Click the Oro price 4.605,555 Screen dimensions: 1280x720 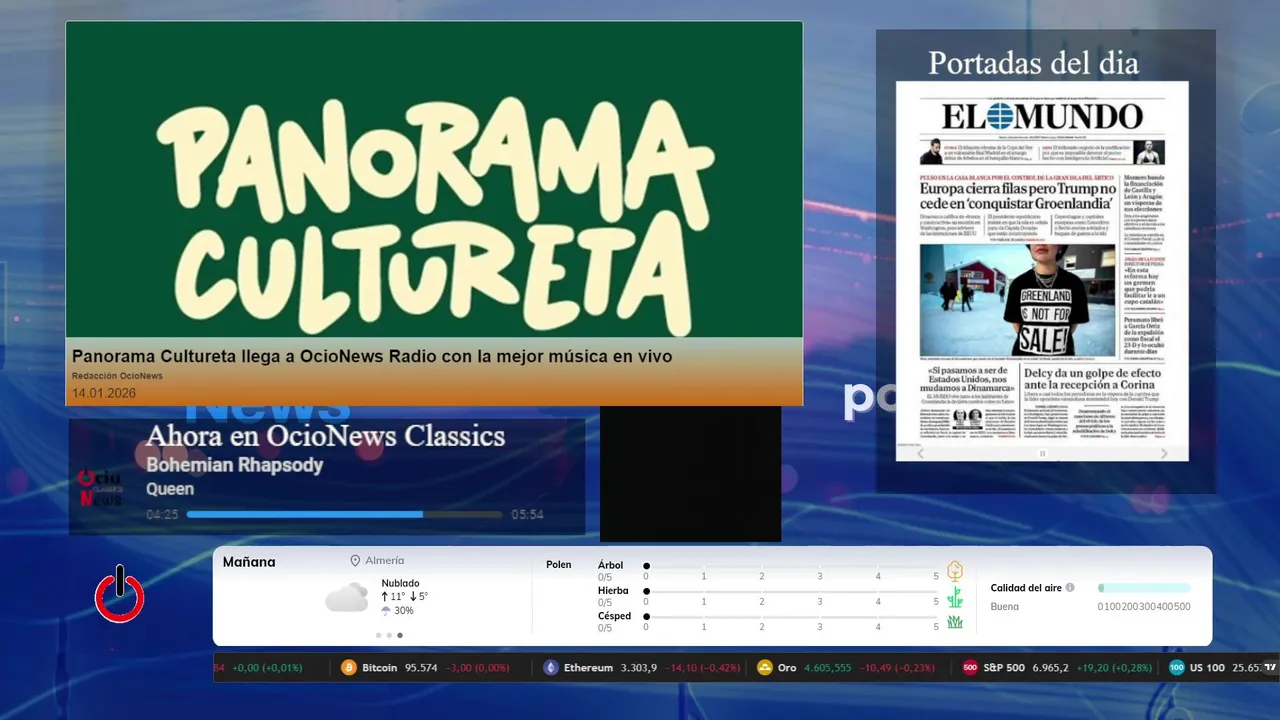tap(828, 668)
